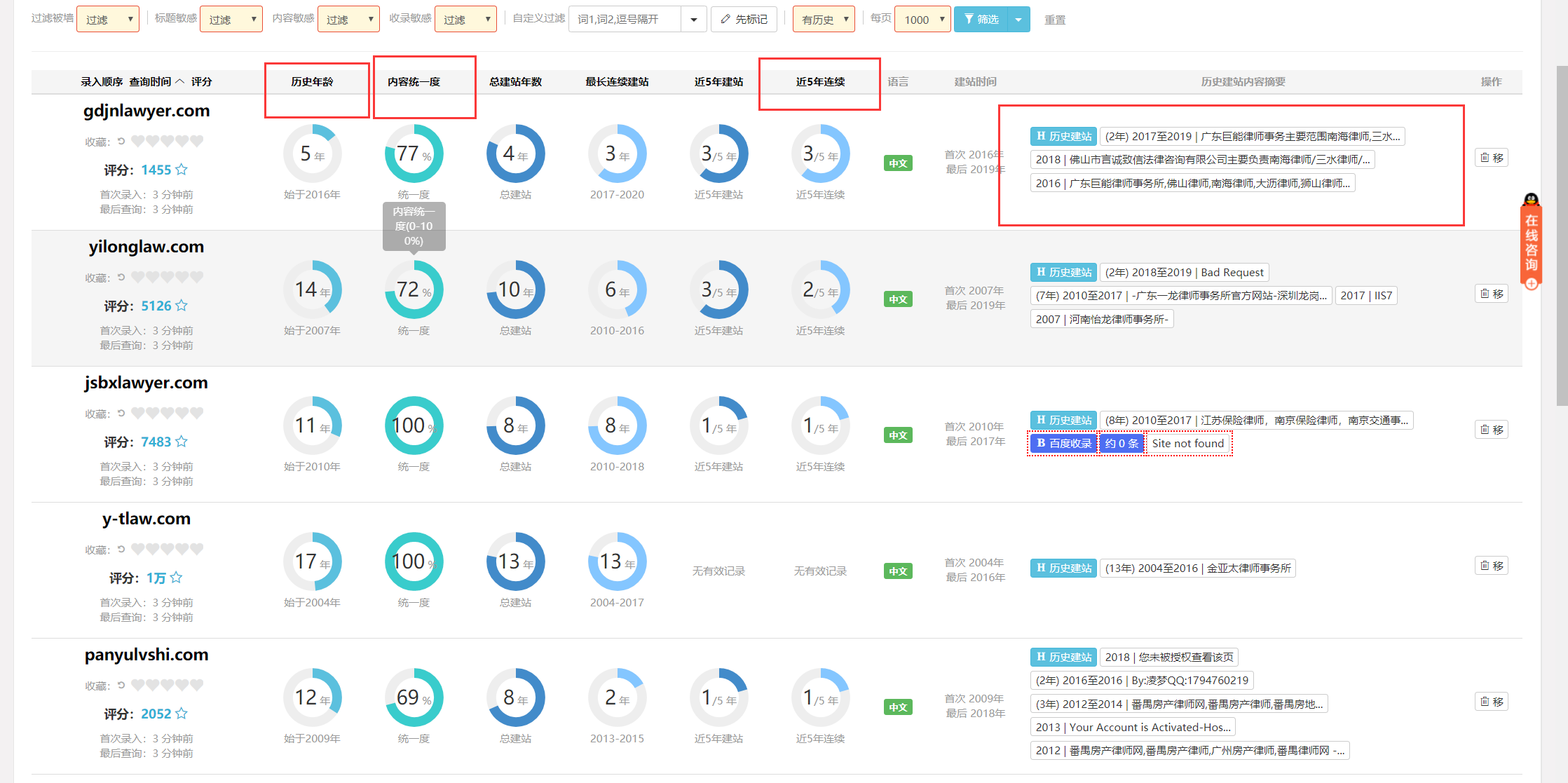Viewport: 1568px width, 783px height.
Task: Sort by 最长连续建站 column header
Action: click(x=617, y=82)
